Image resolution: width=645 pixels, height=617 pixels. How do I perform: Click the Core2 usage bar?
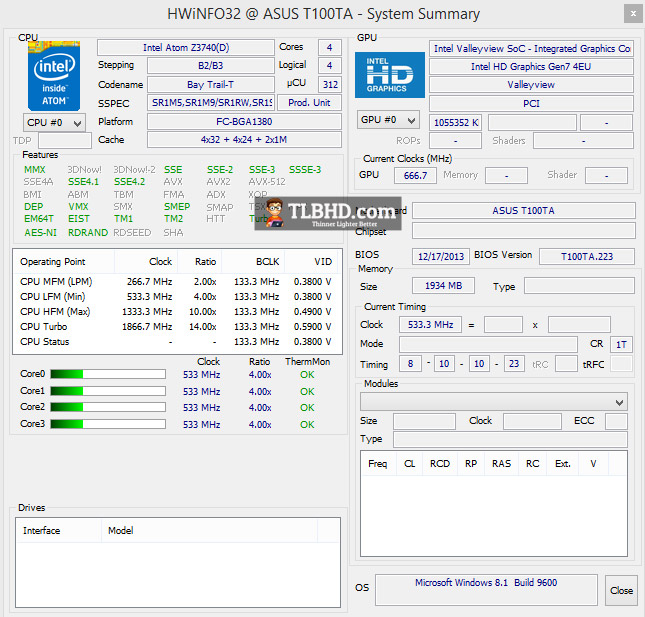tap(108, 407)
